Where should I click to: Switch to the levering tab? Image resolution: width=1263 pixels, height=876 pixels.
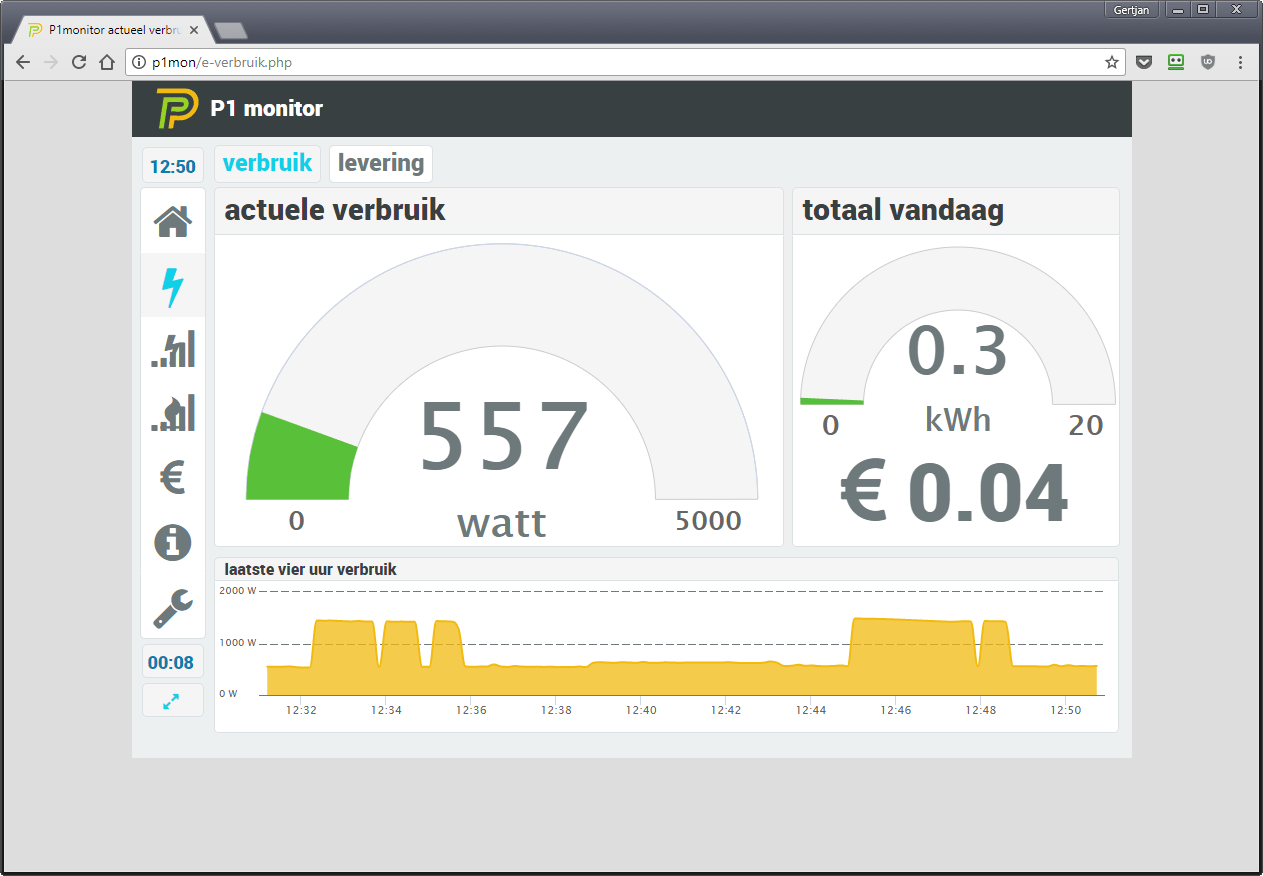pyautogui.click(x=381, y=163)
